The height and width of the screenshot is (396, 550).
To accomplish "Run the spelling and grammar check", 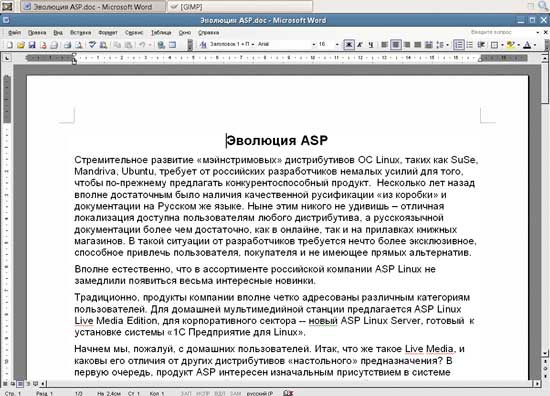I will pos(92,45).
